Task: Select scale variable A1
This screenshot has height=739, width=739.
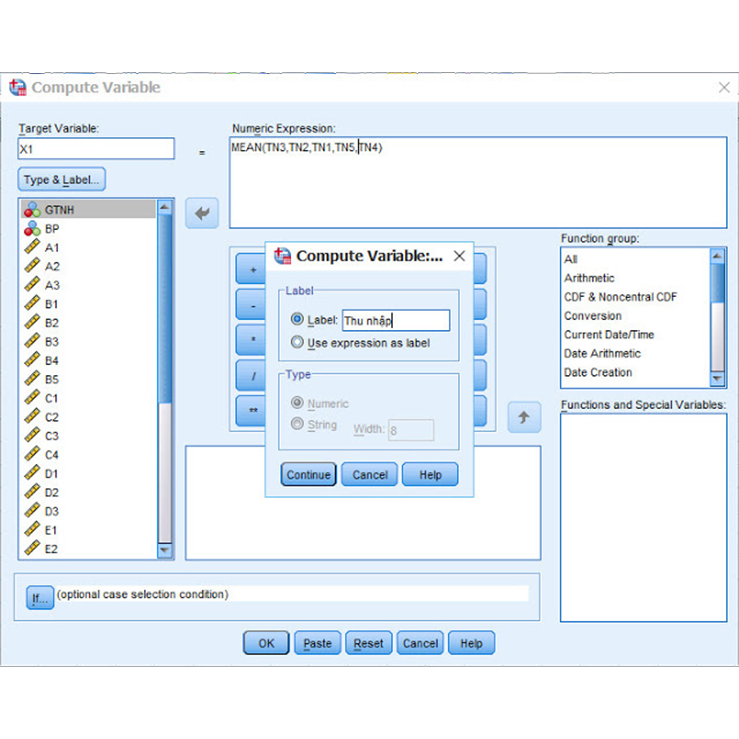Action: click(x=88, y=247)
